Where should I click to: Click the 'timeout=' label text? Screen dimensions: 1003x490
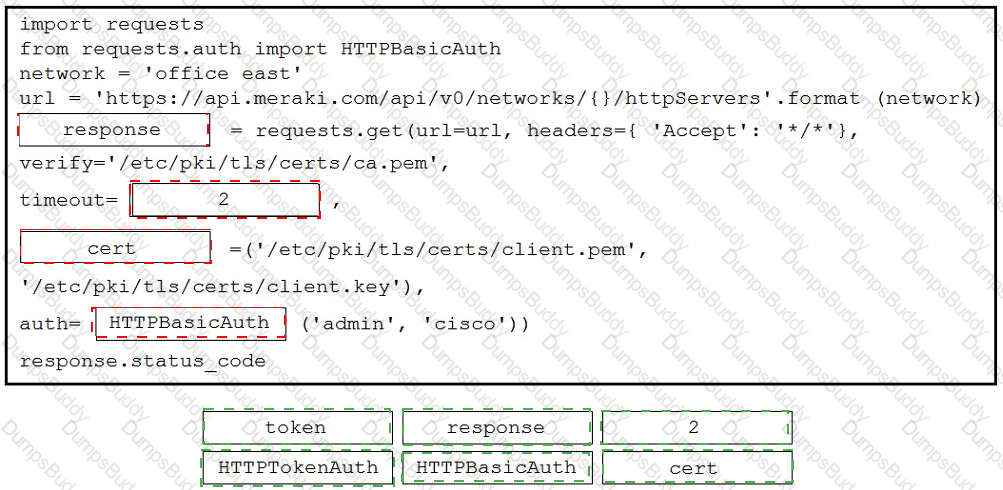69,200
